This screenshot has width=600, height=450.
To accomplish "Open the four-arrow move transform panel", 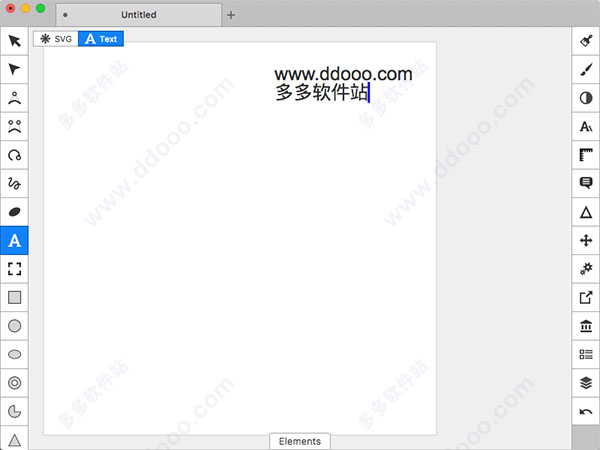I will 585,240.
